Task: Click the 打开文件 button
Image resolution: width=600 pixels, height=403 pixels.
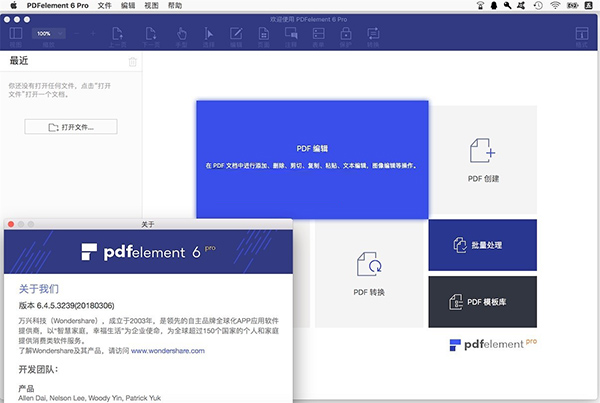Action: click(x=71, y=127)
